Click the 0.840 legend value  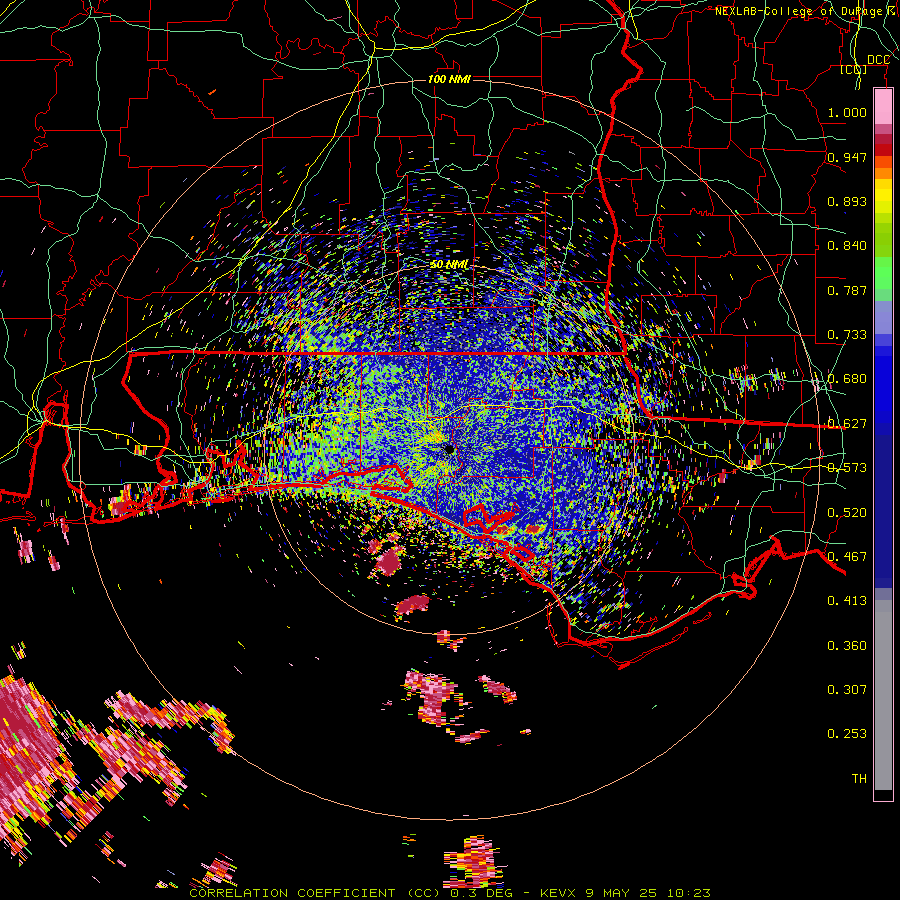[847, 246]
